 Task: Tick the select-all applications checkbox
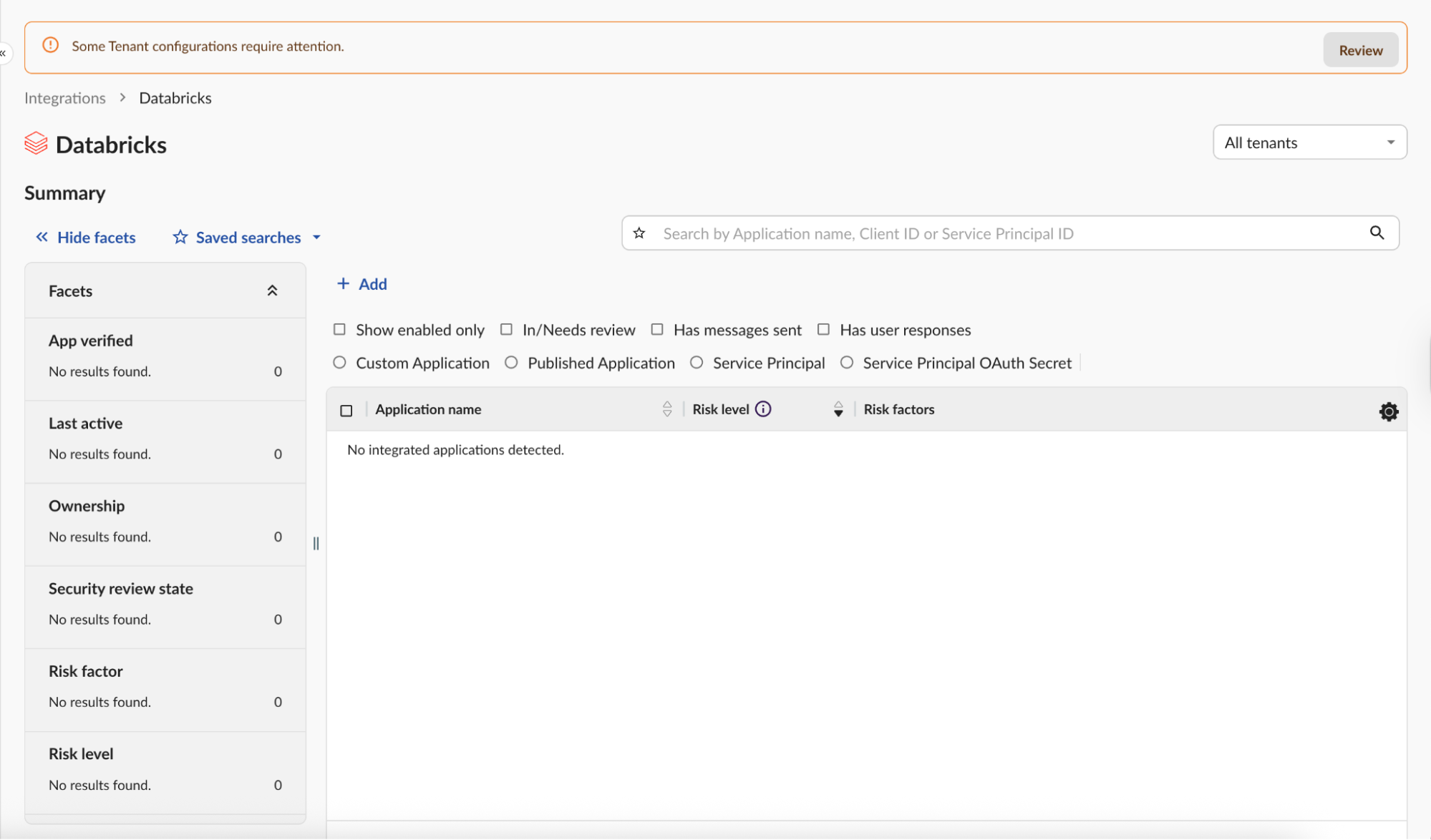coord(346,411)
